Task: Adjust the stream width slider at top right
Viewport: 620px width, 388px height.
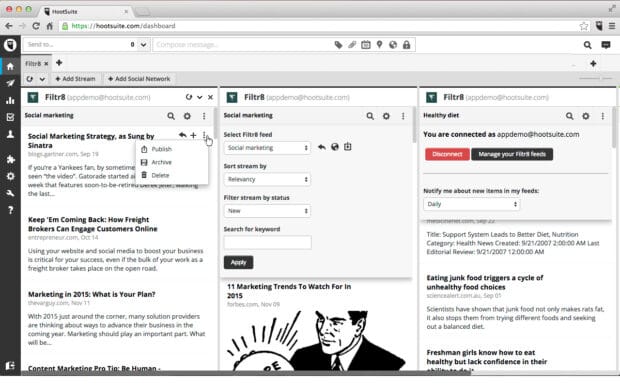Action: (596, 78)
